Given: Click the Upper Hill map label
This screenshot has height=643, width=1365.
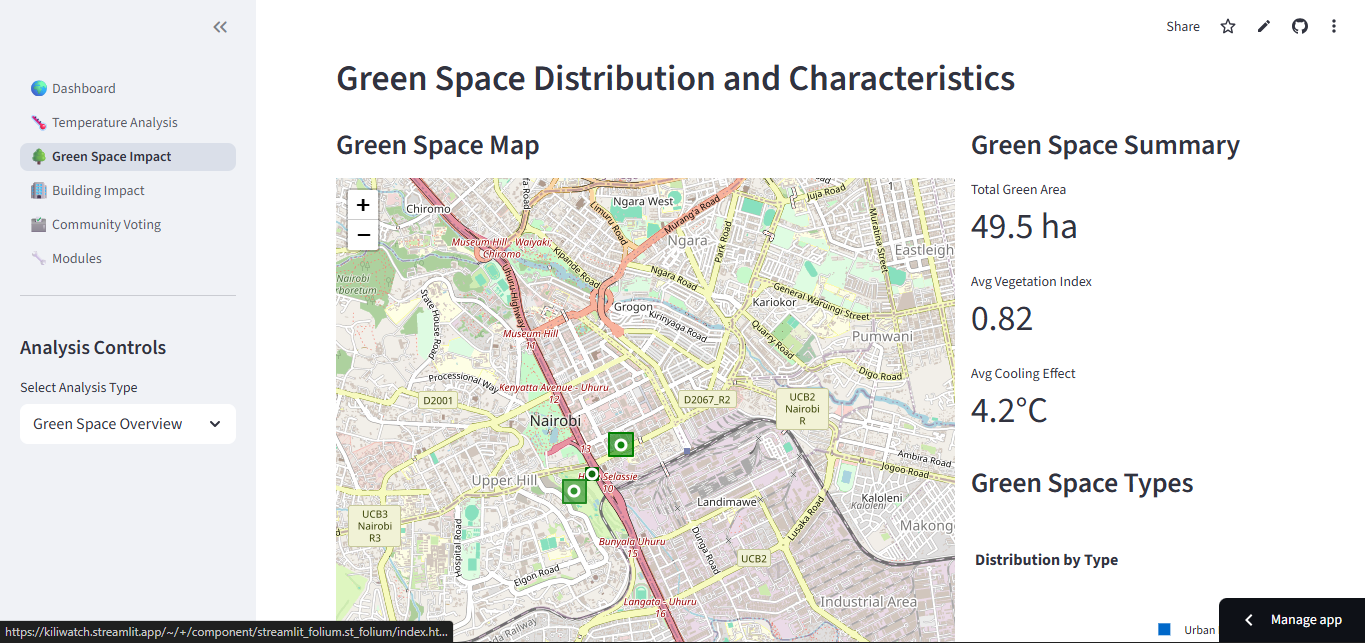Looking at the screenshot, I should click(505, 481).
